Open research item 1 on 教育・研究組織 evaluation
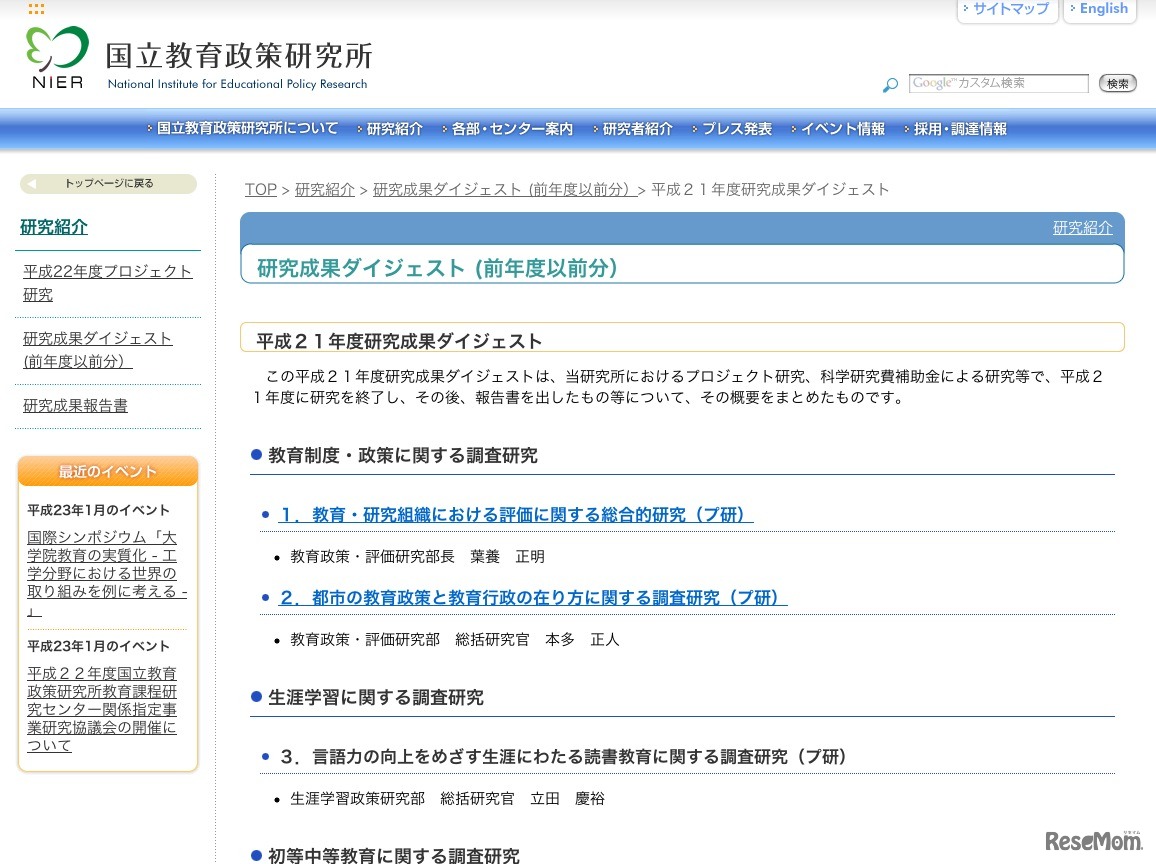 click(x=516, y=515)
